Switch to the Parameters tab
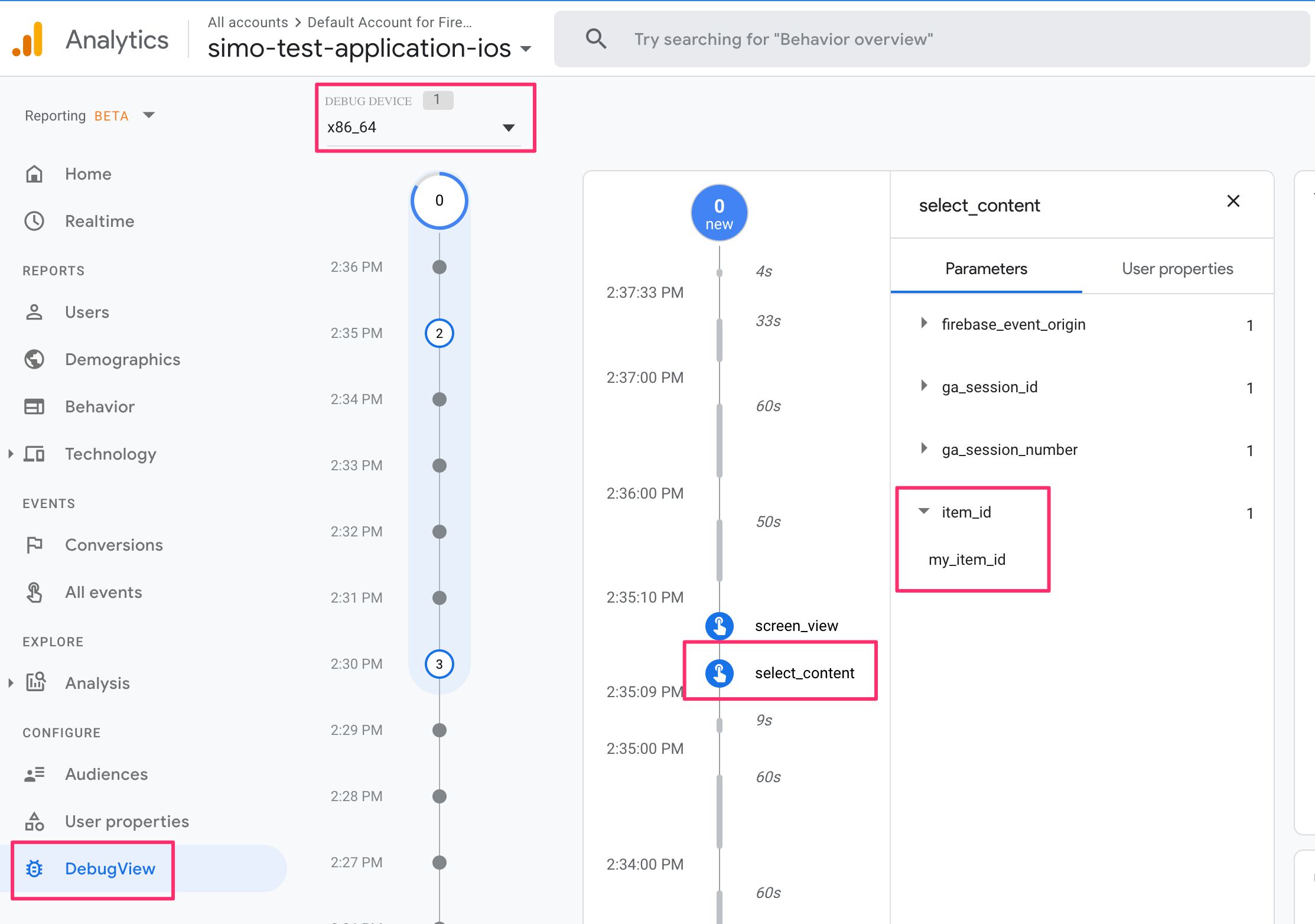This screenshot has width=1315, height=924. [986, 269]
